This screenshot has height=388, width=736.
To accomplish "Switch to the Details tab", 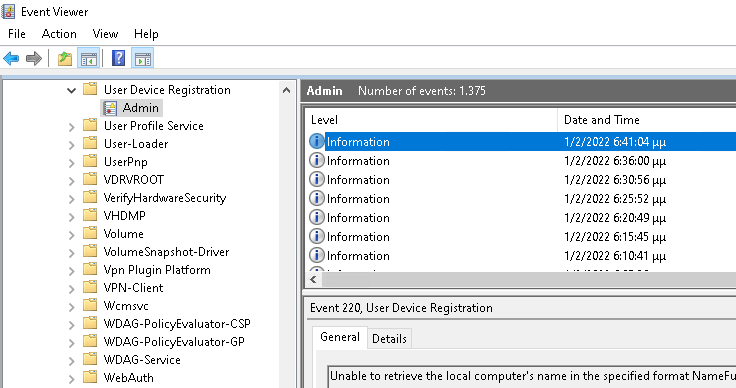I will [x=389, y=339].
